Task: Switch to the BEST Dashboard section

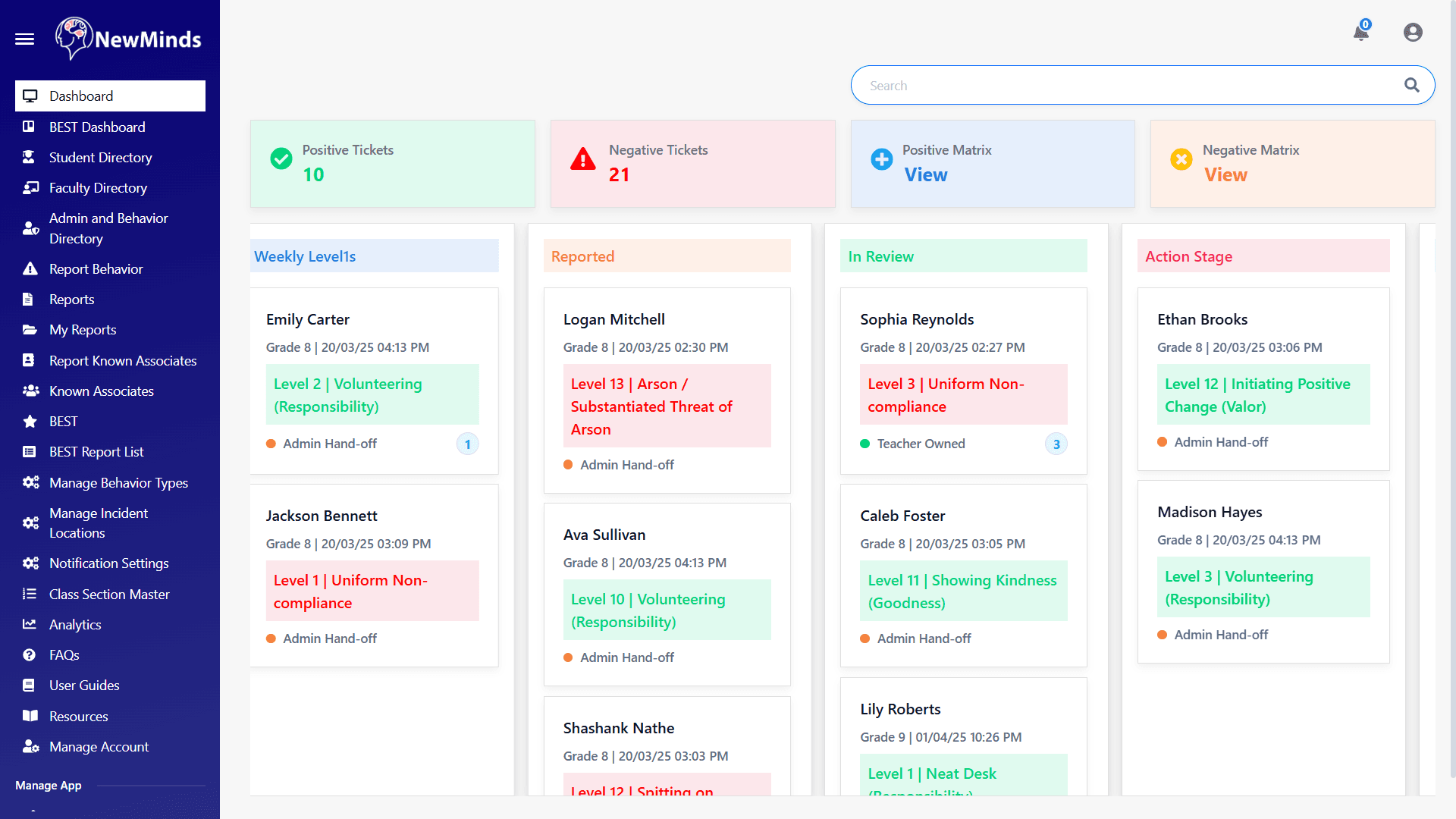Action: coord(97,127)
